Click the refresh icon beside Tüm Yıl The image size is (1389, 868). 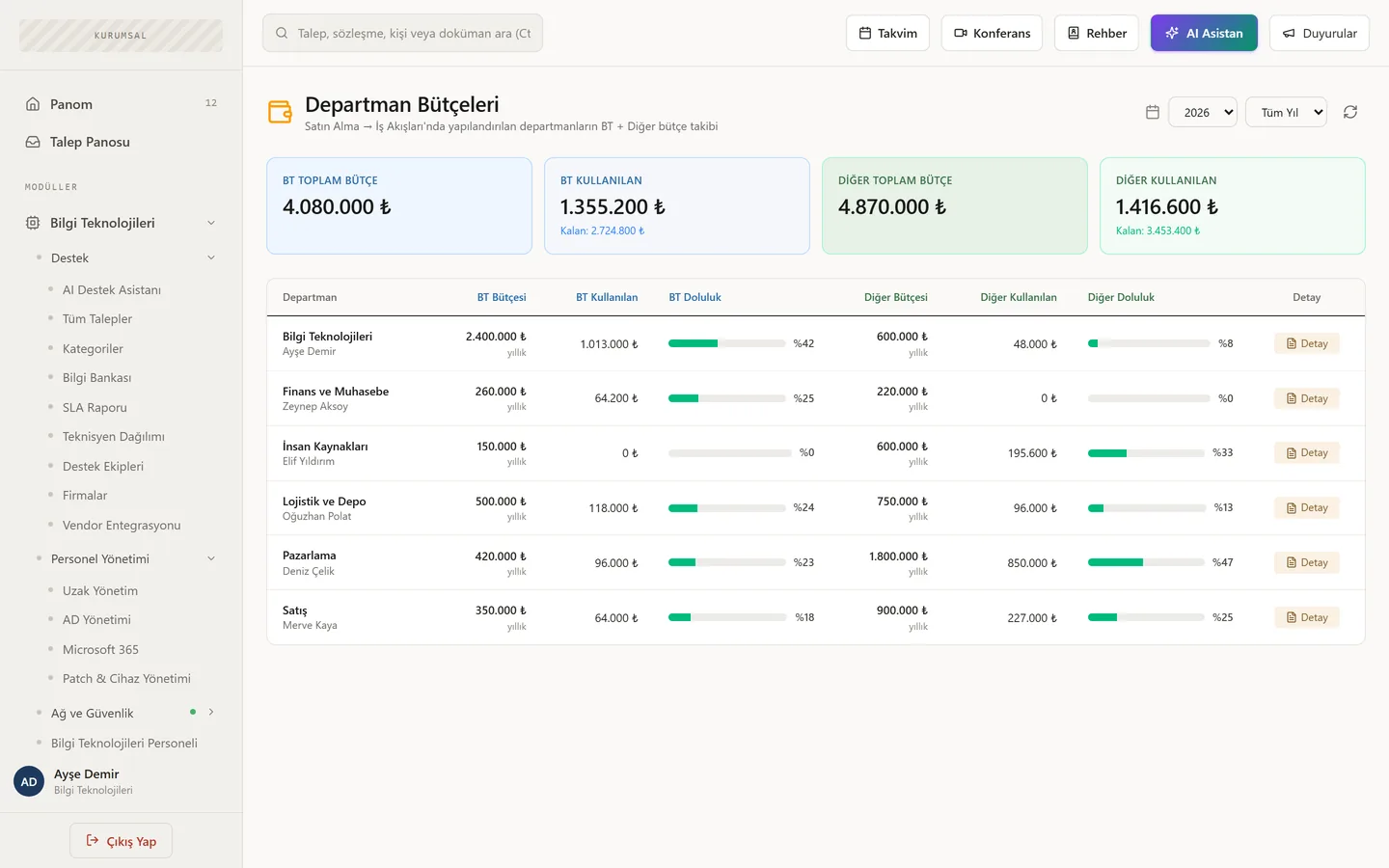[1350, 112]
